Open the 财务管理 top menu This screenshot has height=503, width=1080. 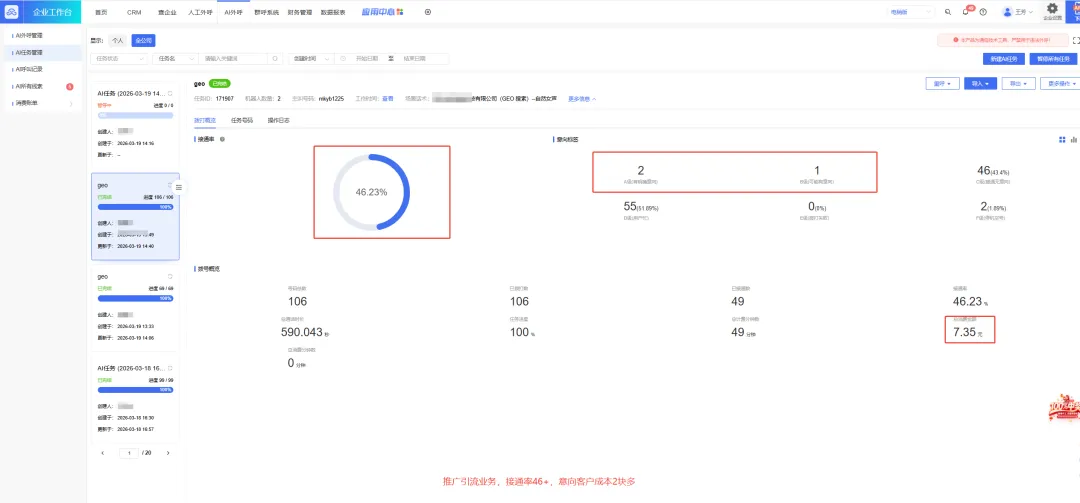click(300, 12)
